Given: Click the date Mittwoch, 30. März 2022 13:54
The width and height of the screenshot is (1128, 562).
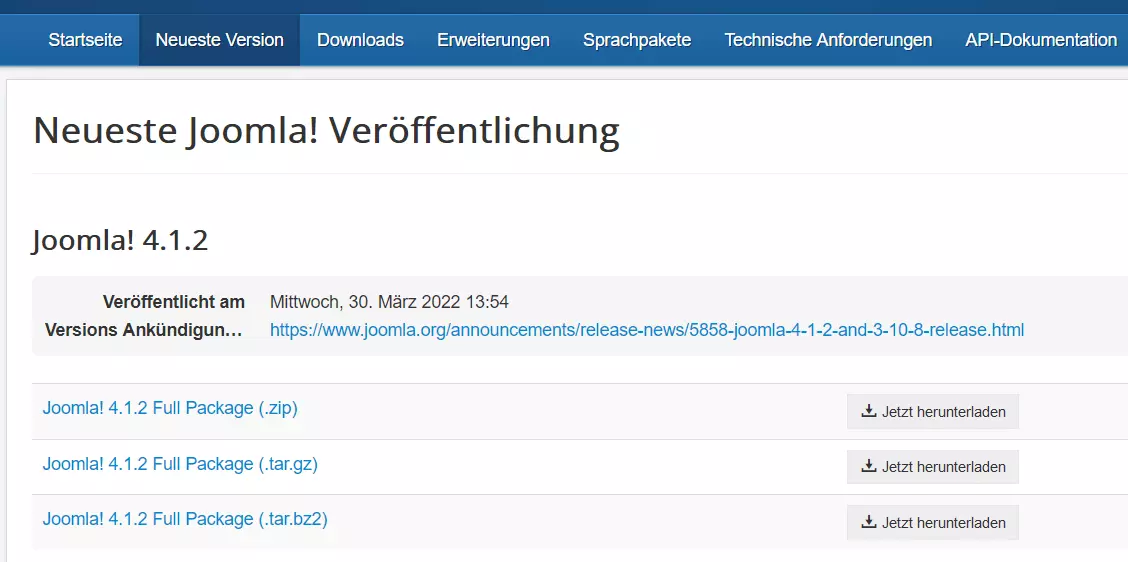Looking at the screenshot, I should [389, 302].
